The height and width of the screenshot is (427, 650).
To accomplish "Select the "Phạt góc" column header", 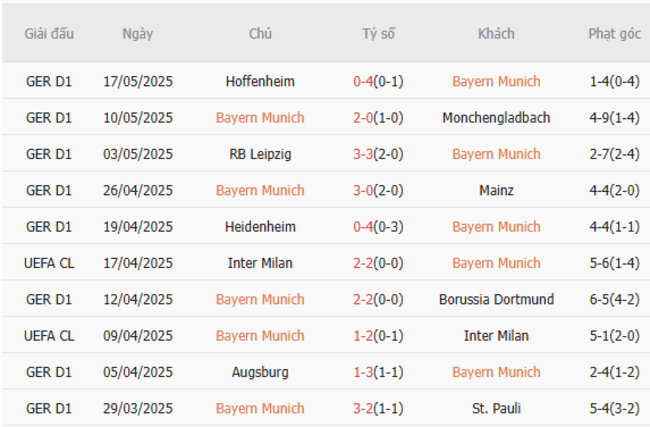I will pos(614,34).
